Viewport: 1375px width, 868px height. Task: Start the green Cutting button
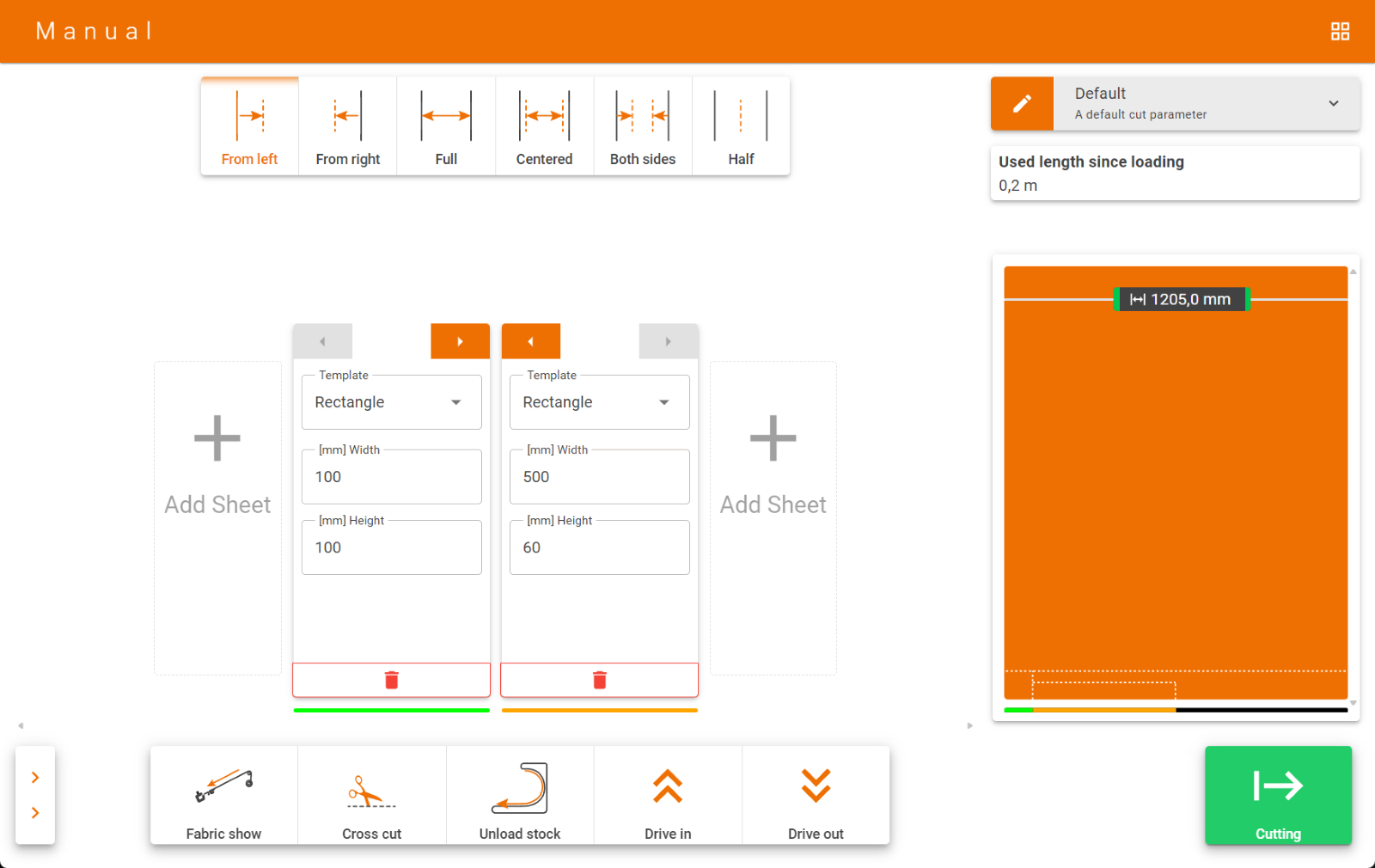[1278, 795]
